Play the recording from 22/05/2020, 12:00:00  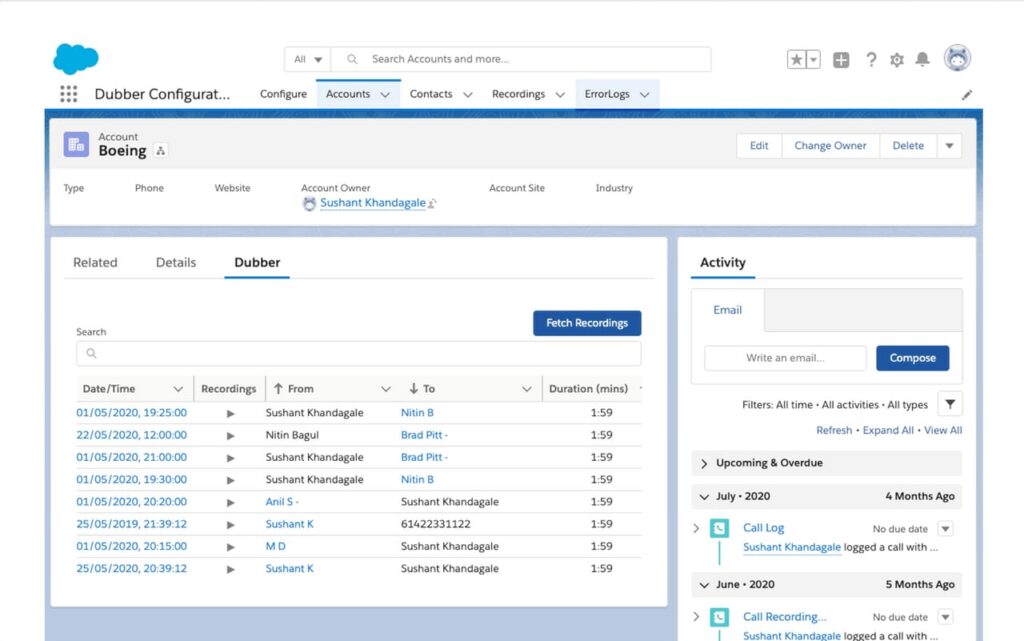[231, 435]
